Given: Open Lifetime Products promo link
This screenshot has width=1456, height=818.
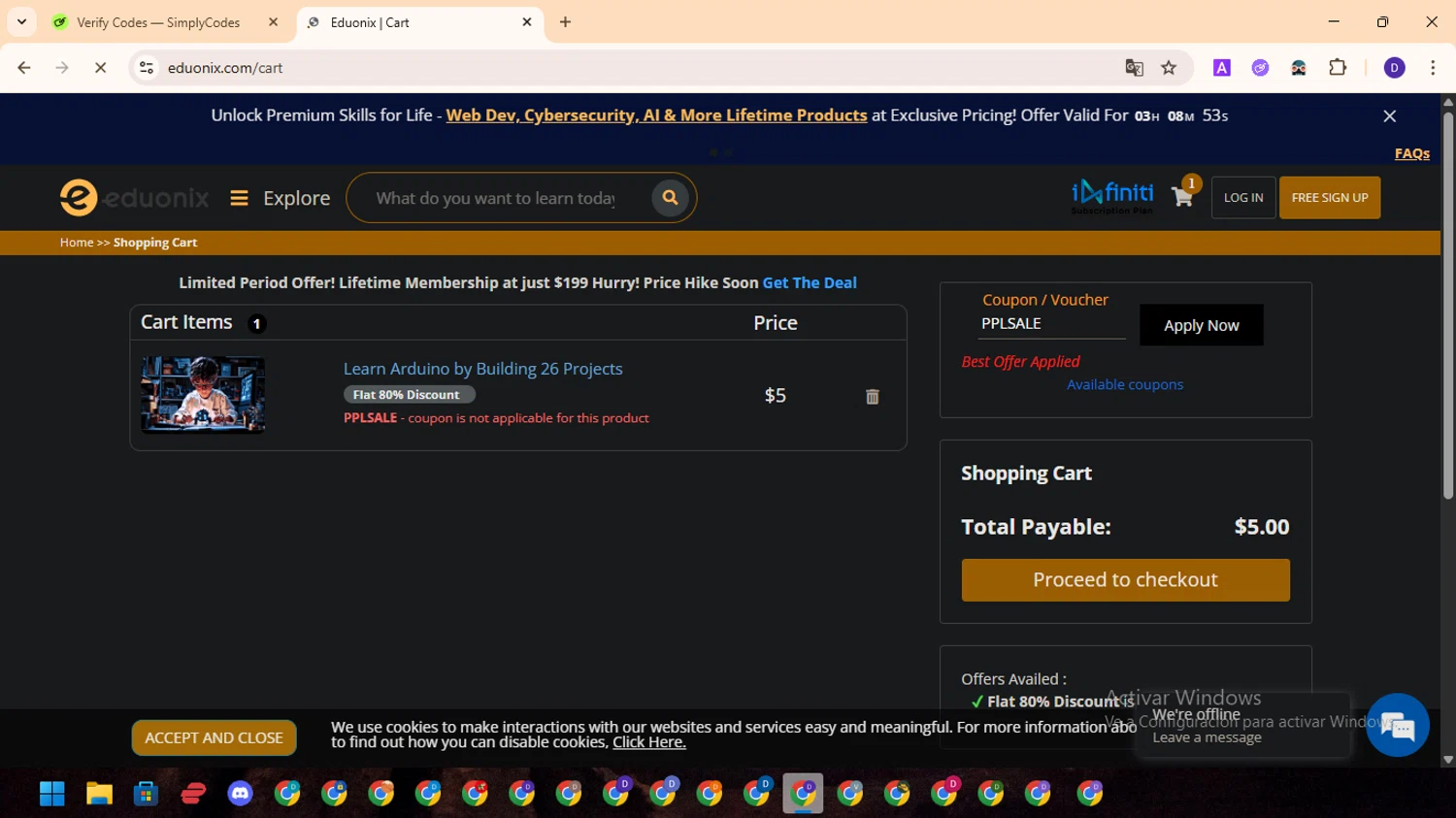Looking at the screenshot, I should 656,115.
